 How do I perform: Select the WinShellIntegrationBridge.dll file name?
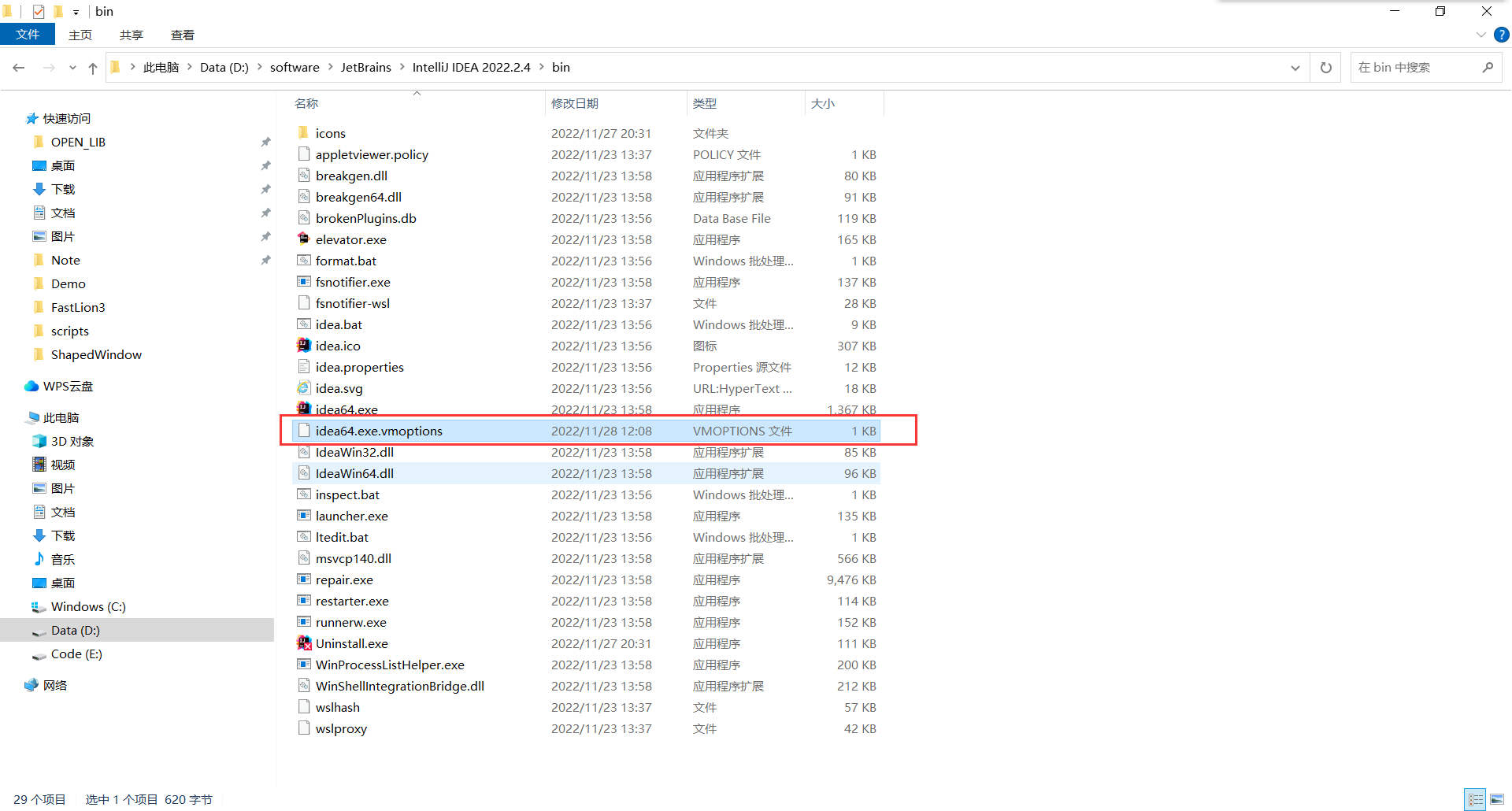point(400,686)
